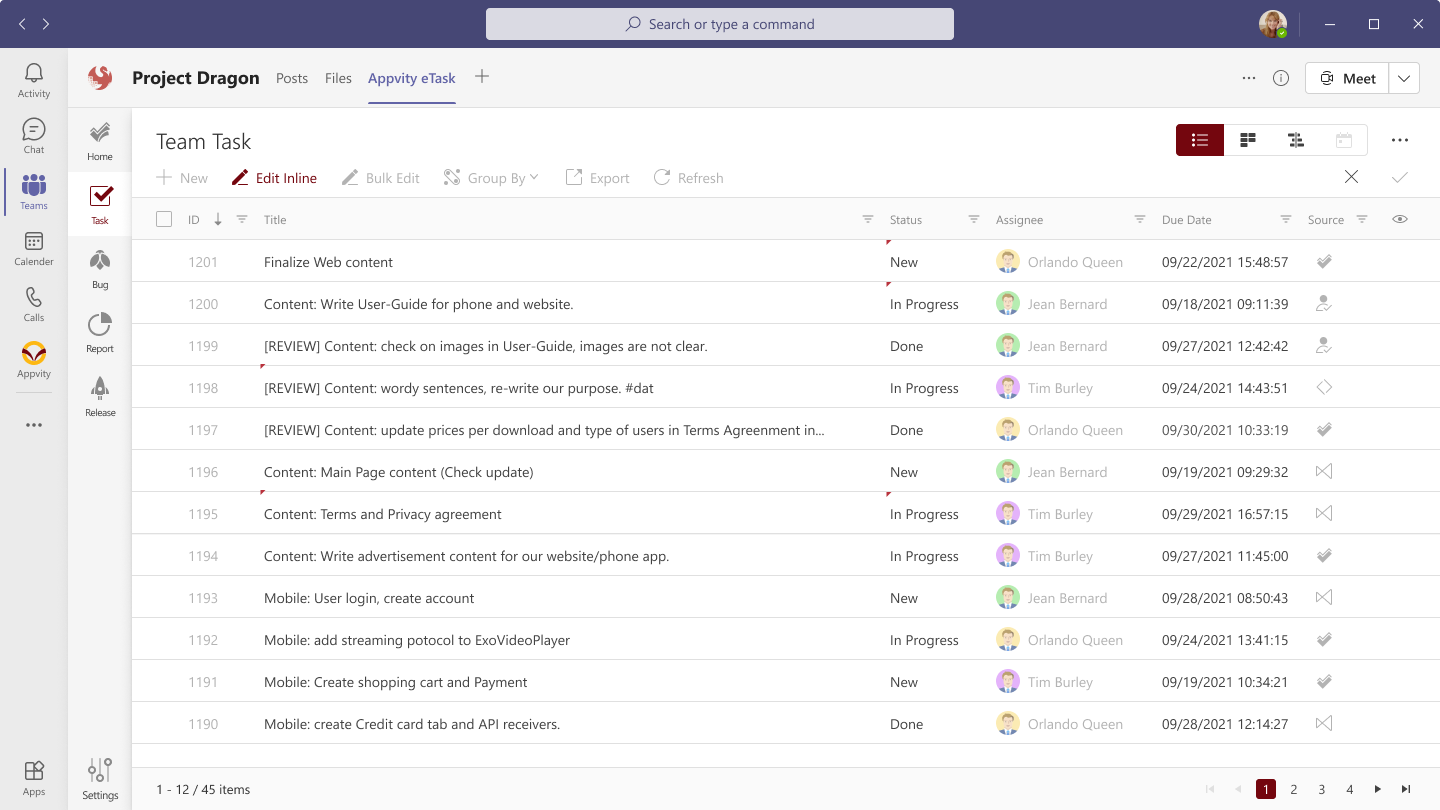The image size is (1440, 810).
Task: Sort tasks by the ID column arrow
Action: (218, 218)
